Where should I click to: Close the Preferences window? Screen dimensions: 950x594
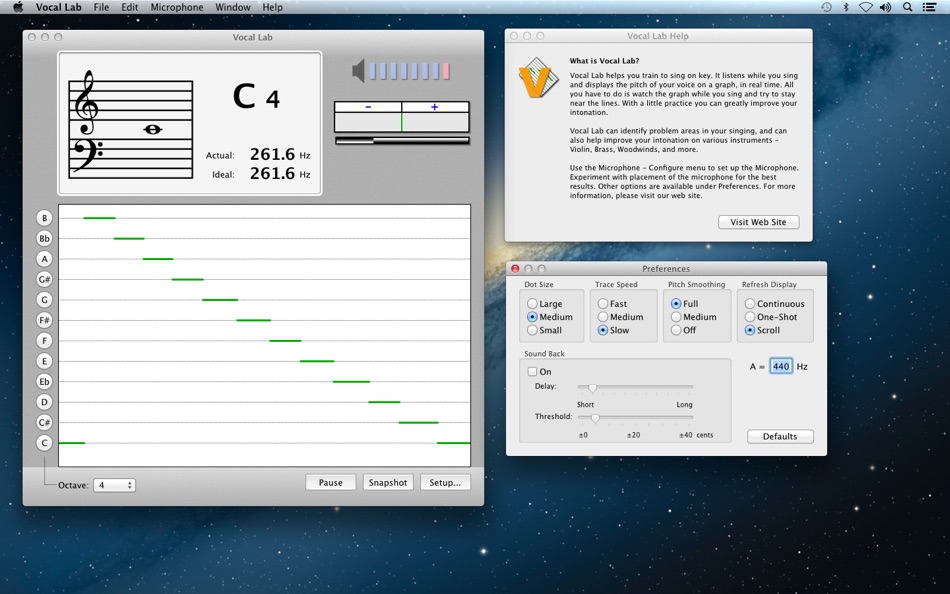tap(516, 269)
